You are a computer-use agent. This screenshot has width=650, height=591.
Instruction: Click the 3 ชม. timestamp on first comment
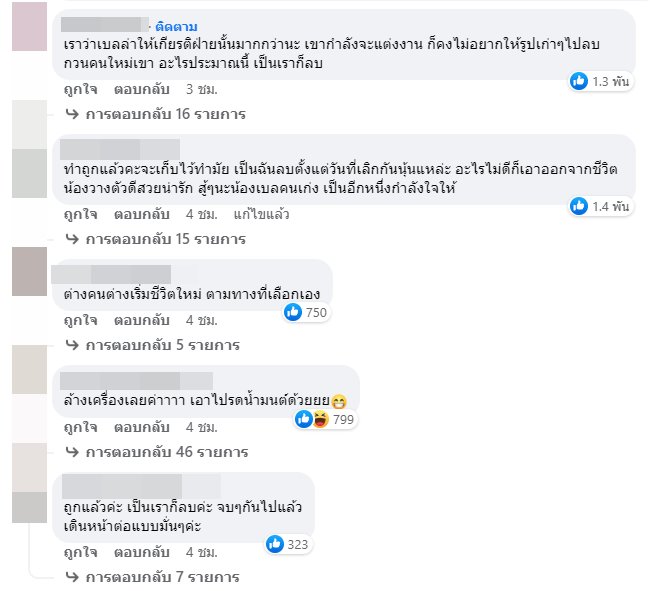coord(200,88)
